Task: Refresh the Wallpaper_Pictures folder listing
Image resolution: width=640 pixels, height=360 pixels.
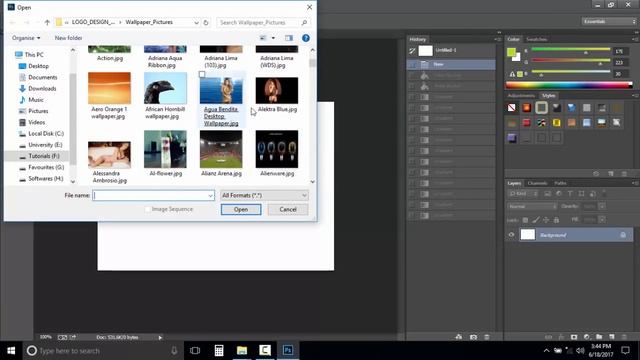Action: point(206,22)
